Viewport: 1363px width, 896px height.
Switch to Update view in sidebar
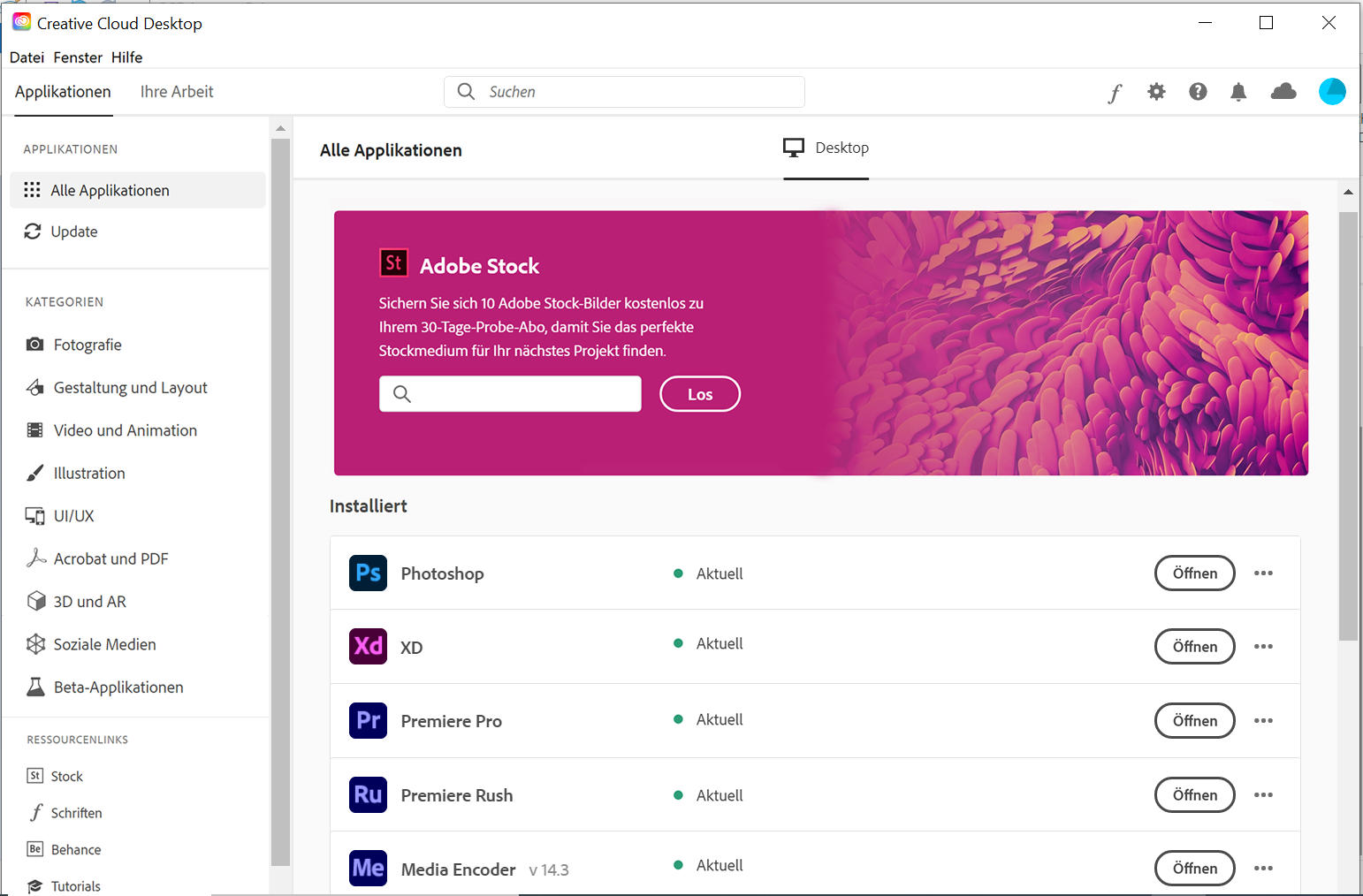tap(73, 231)
